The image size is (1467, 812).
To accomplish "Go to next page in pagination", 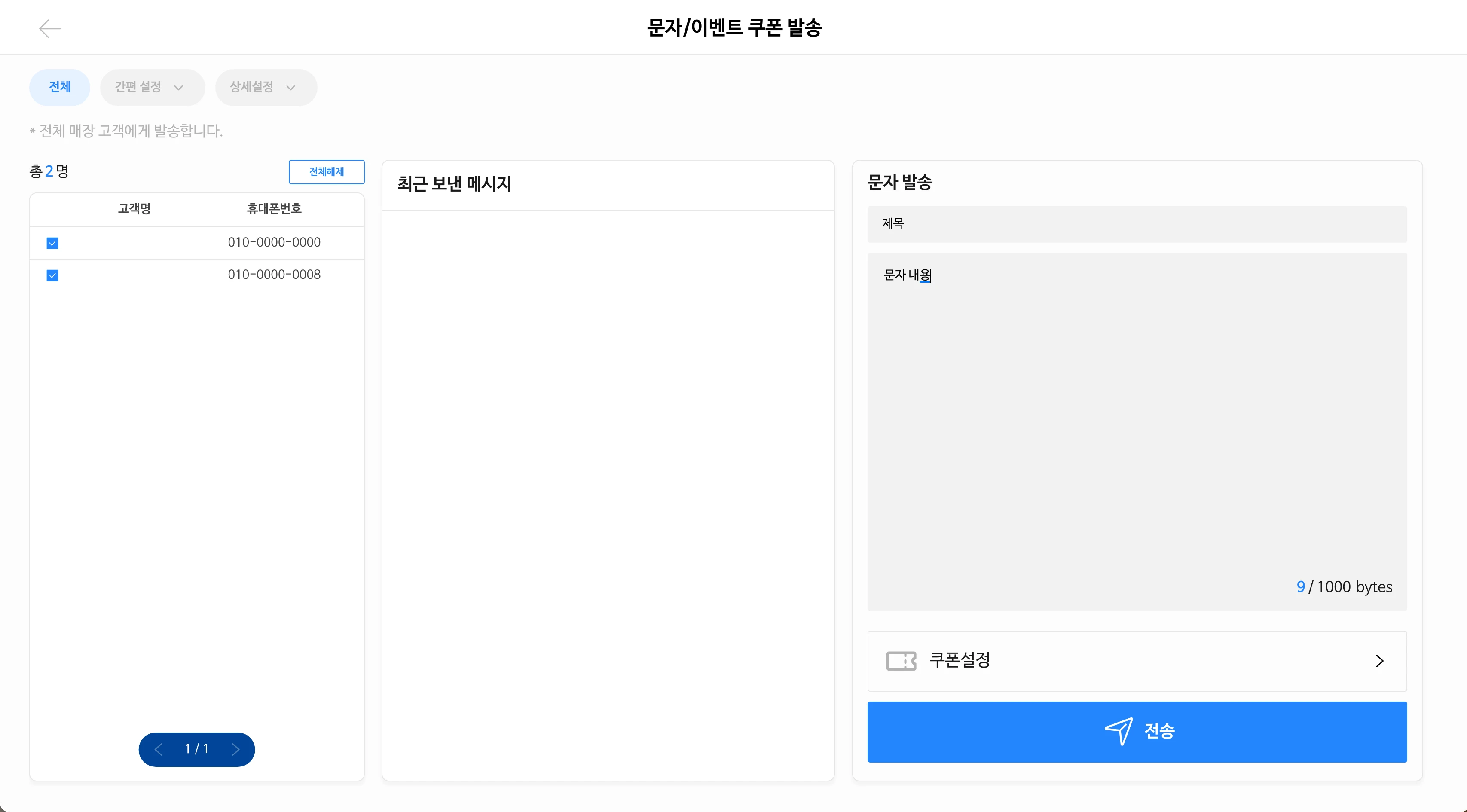I will tap(235, 749).
